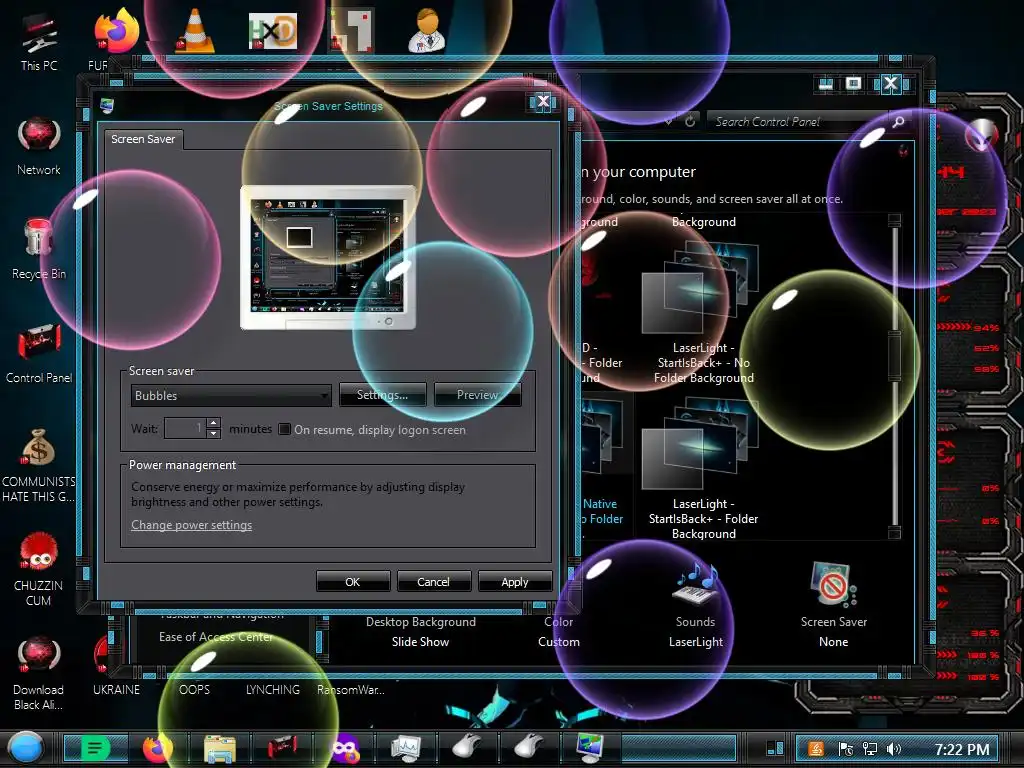Open the Network desktop icon
Image resolution: width=1024 pixels, height=768 pixels.
(39, 146)
